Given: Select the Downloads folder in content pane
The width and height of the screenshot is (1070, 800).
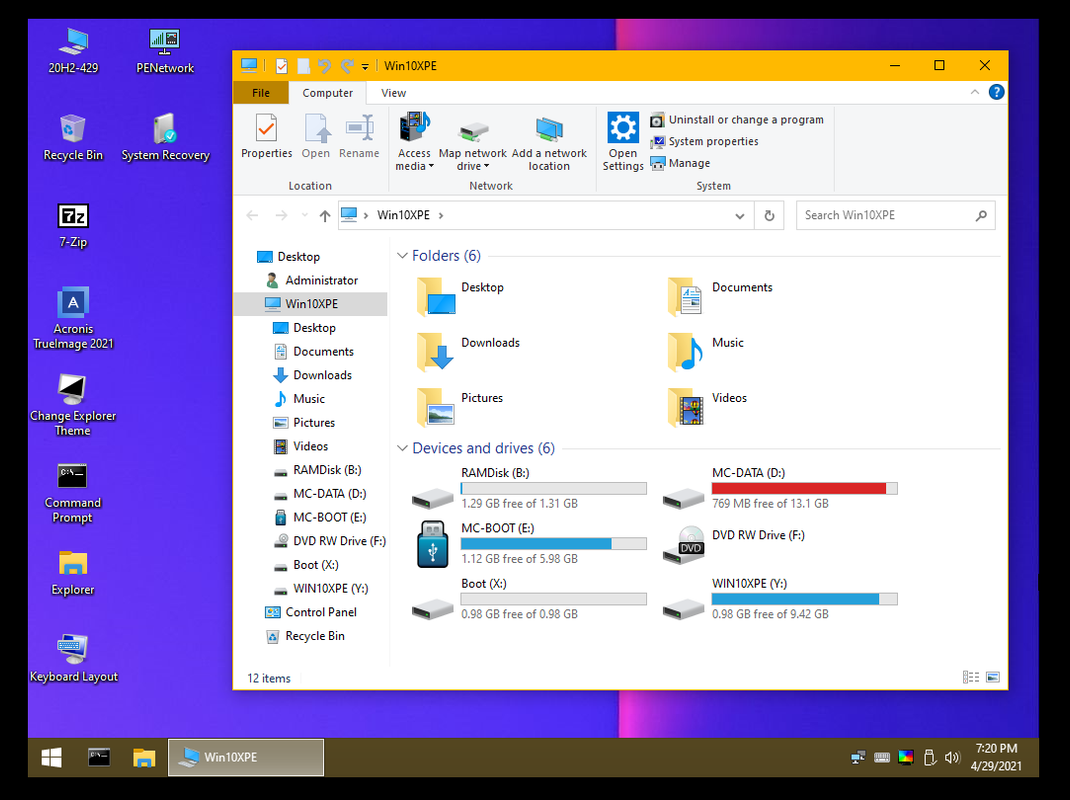Looking at the screenshot, I should coord(469,351).
